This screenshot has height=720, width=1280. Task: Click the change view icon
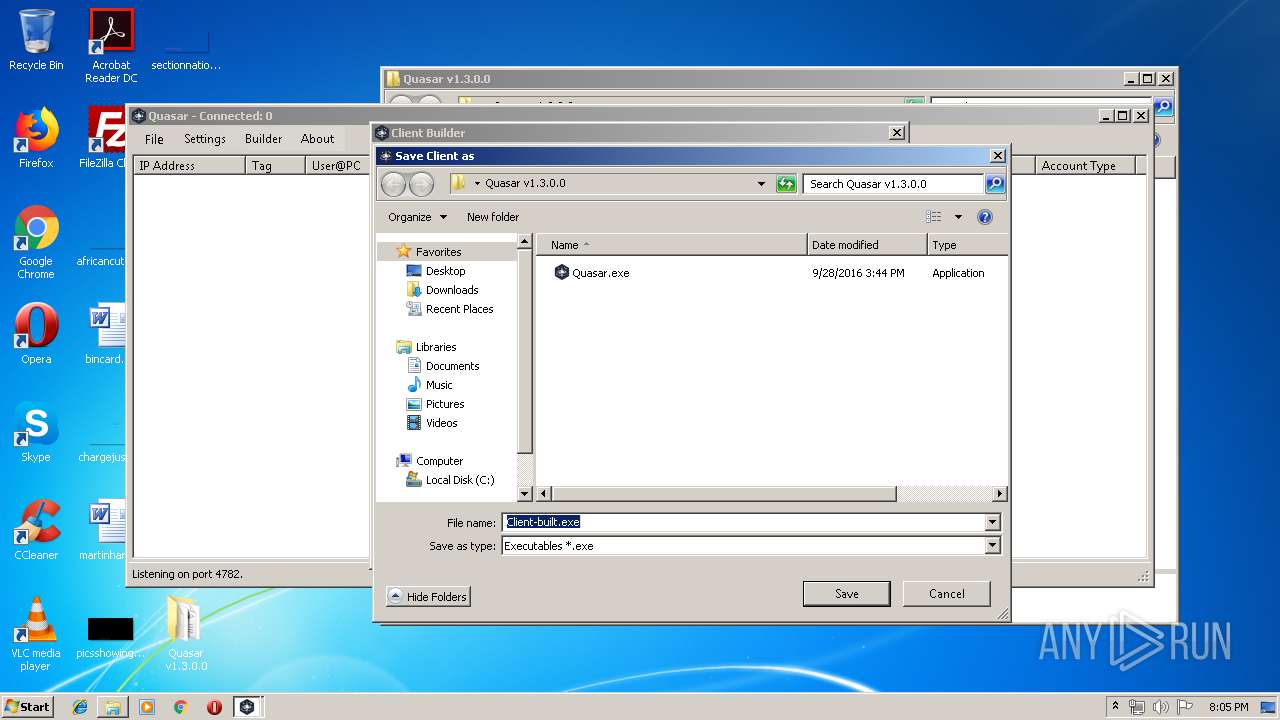tap(934, 217)
